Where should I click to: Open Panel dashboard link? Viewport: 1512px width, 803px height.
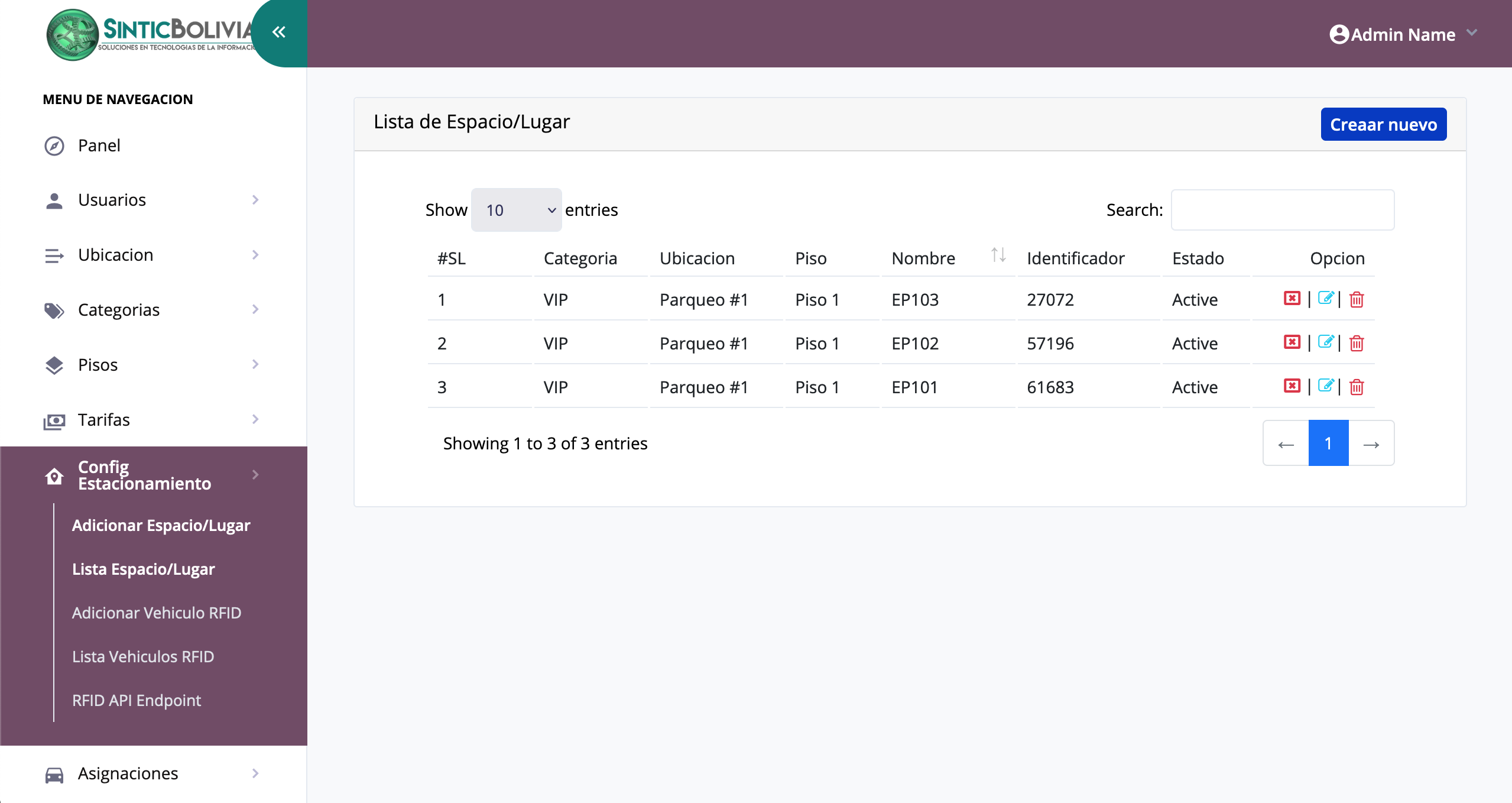click(99, 145)
